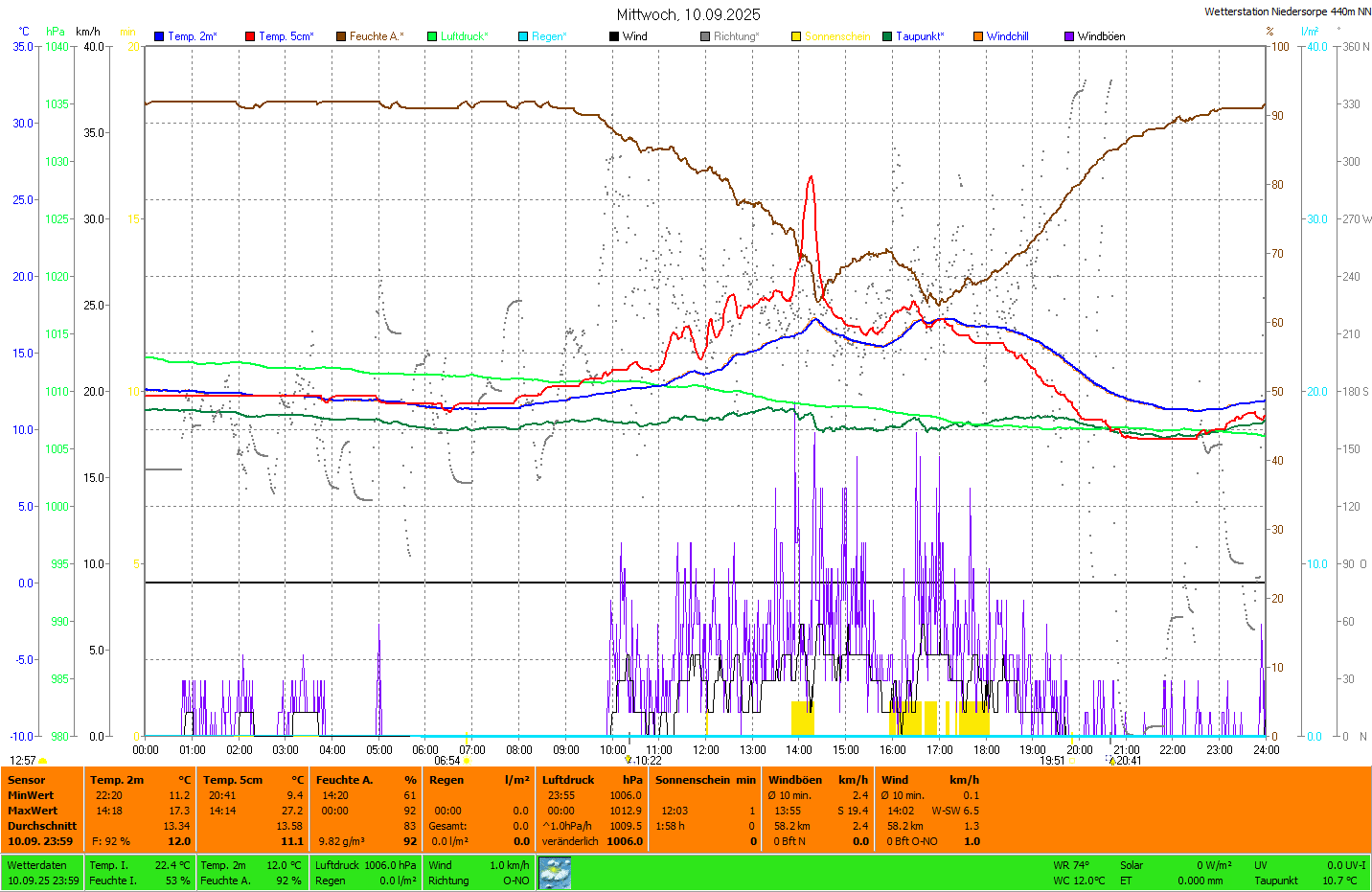Click the 12:00 time axis label
The height and width of the screenshot is (892, 1372).
(x=706, y=750)
